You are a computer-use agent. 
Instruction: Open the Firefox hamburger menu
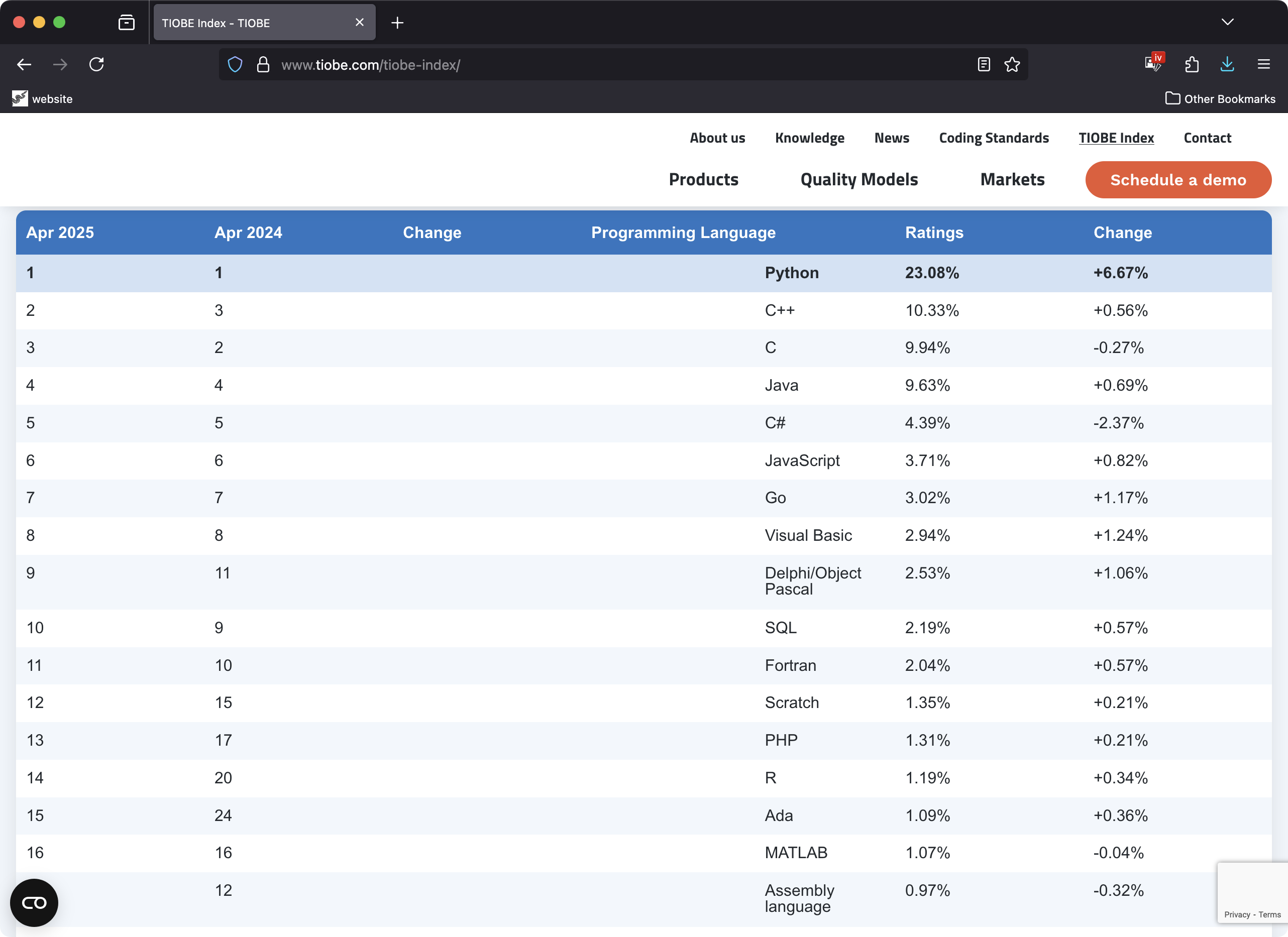tap(1263, 65)
